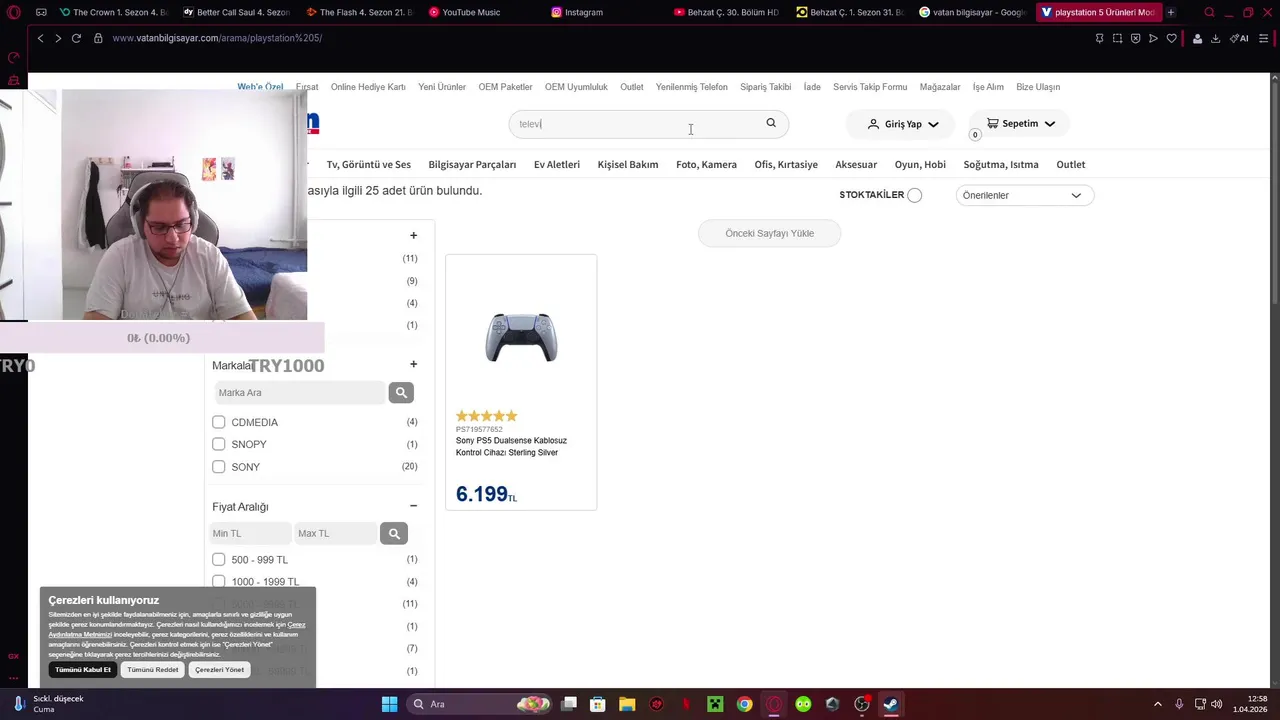The width and height of the screenshot is (1280, 720).
Task: Open Steam from taskbar
Action: click(x=890, y=704)
